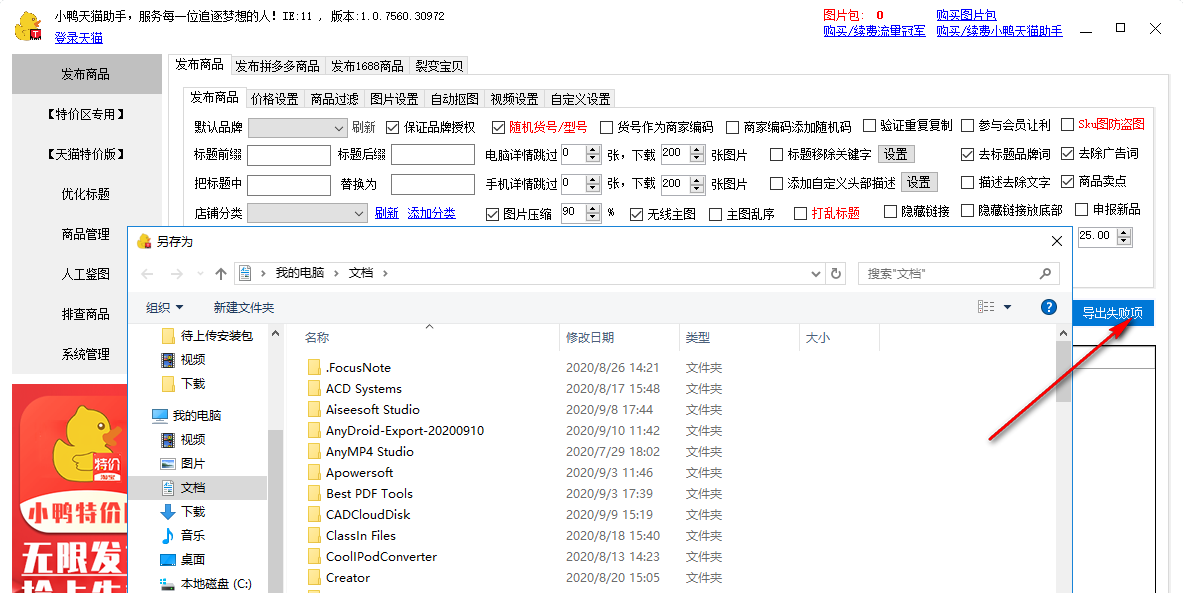Select the Aiseesoft Studio folder icon
This screenshot has height=593, width=1183.
point(315,410)
